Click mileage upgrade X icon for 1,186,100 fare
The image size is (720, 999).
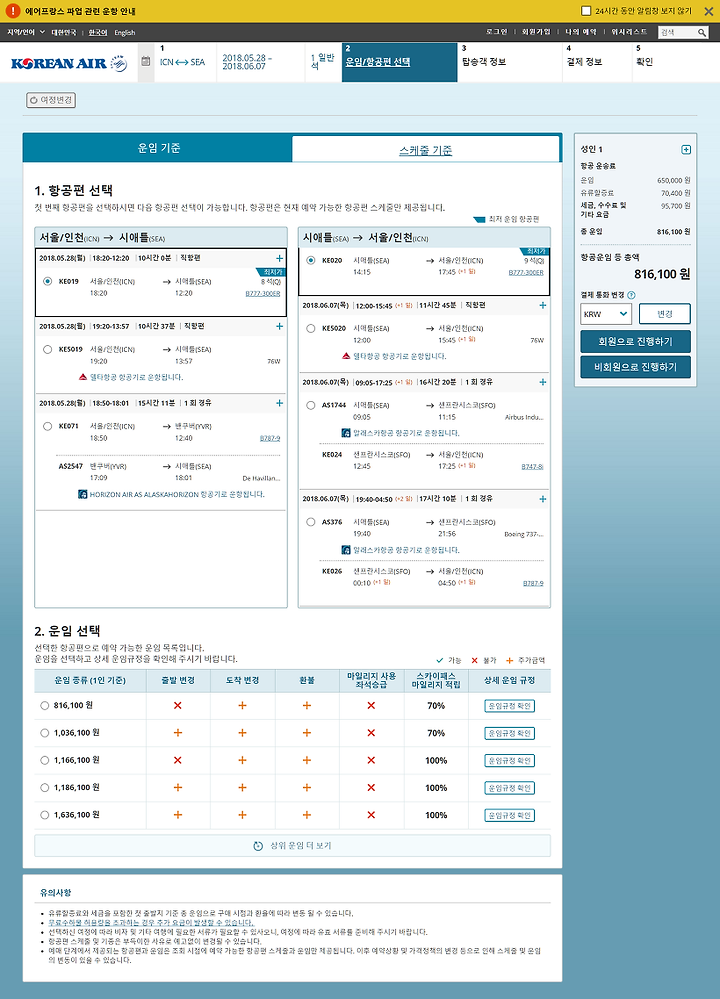coord(371,788)
